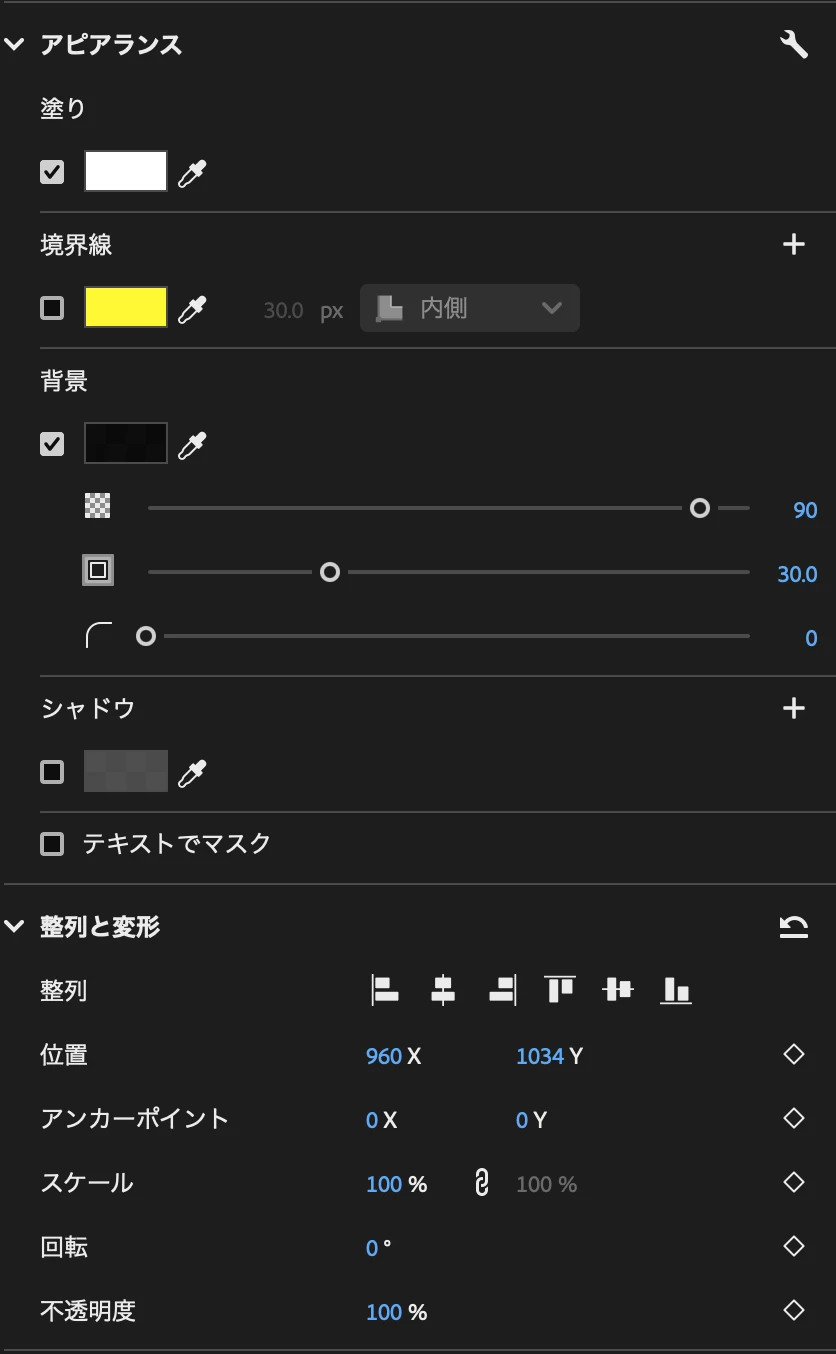The image size is (836, 1354).
Task: Click the background size slider handle
Action: pos(329,572)
